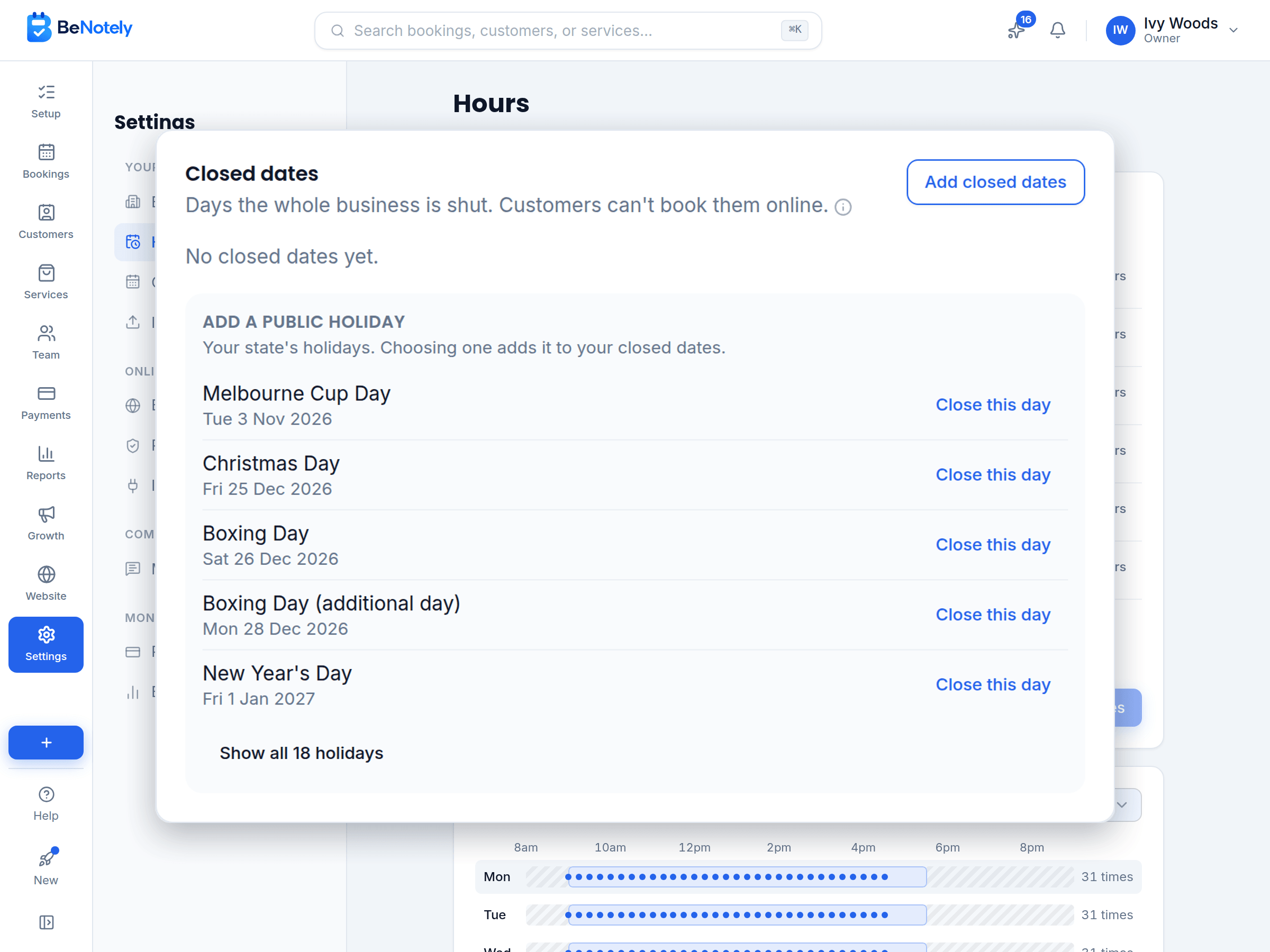
Task: Close this day for New Year's Day
Action: click(x=993, y=684)
